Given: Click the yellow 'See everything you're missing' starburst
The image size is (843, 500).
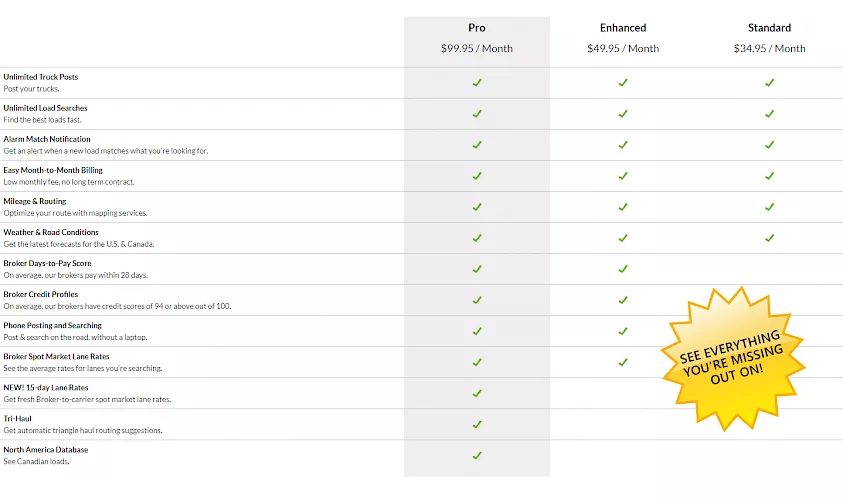Looking at the screenshot, I should 733,359.
